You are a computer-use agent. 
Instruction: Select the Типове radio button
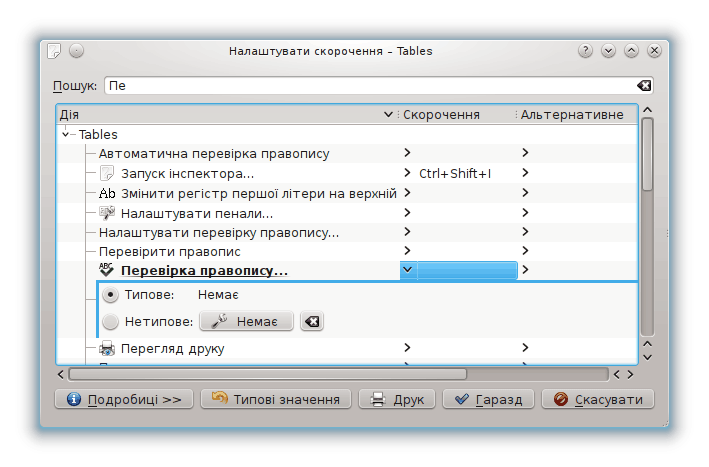pyautogui.click(x=111, y=295)
